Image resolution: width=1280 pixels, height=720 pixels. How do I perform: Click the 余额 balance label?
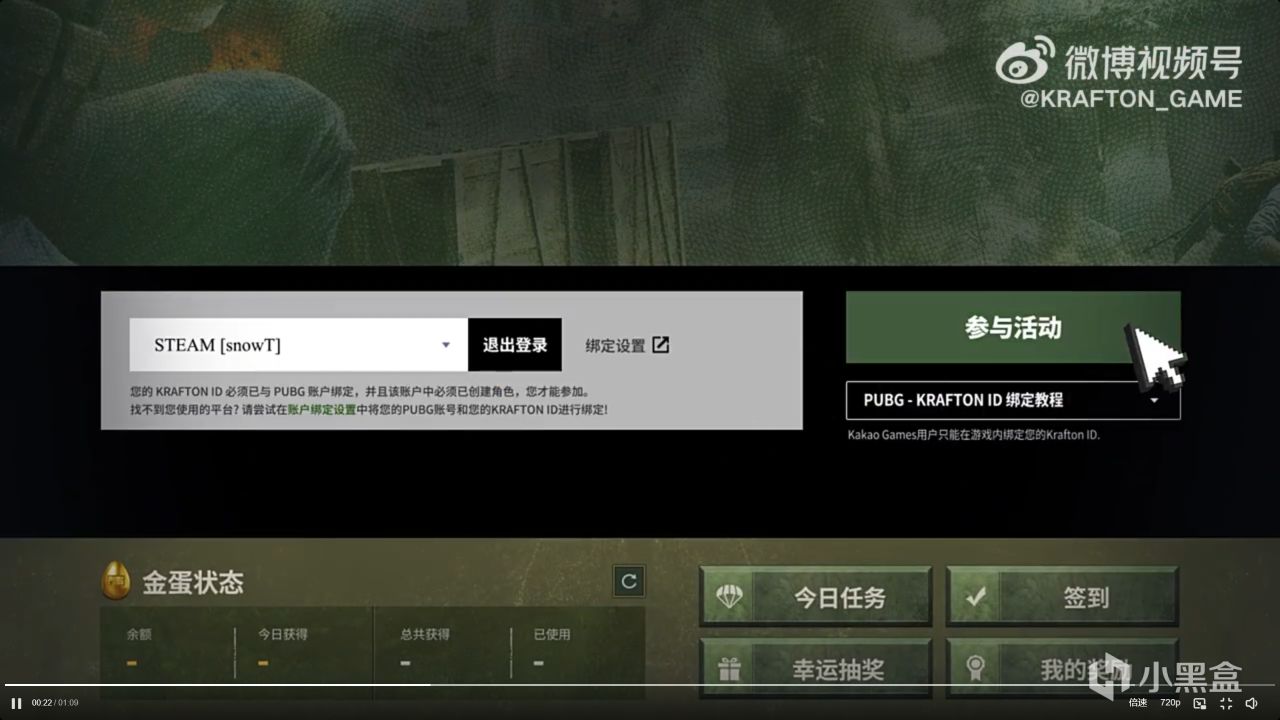138,634
